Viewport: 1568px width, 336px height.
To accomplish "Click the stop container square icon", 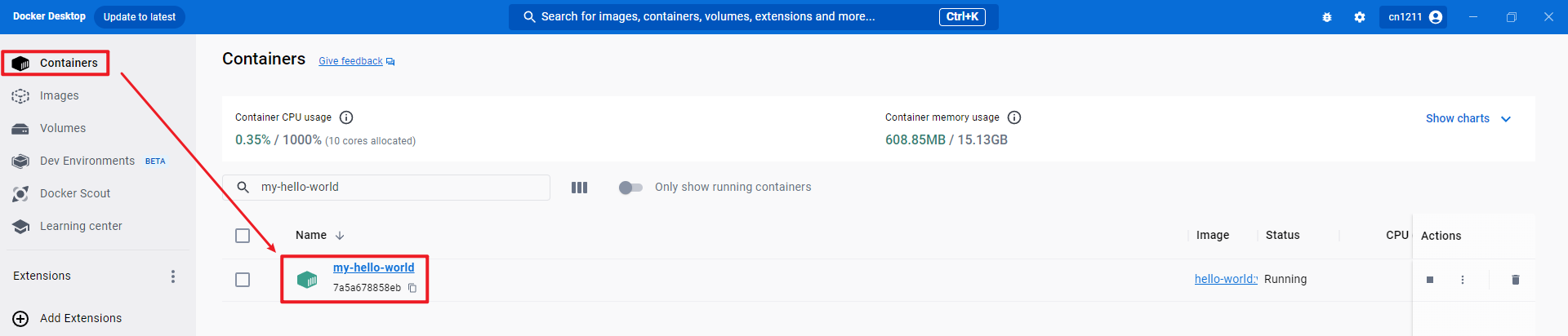I will coord(1429,280).
